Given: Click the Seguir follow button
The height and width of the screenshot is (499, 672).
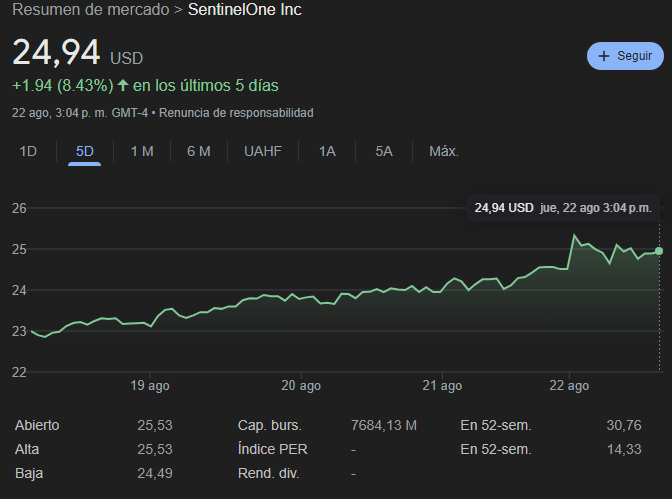Looking at the screenshot, I should 625,56.
